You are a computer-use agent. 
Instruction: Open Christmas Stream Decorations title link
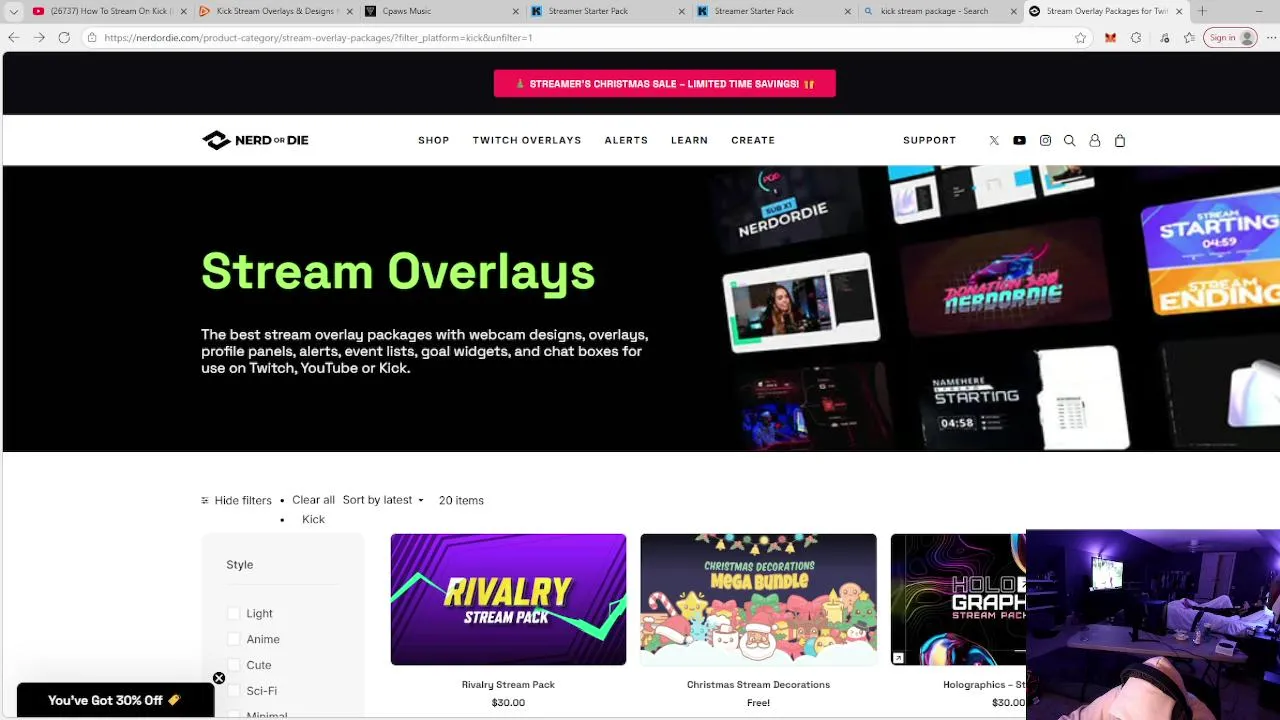pyautogui.click(x=758, y=685)
